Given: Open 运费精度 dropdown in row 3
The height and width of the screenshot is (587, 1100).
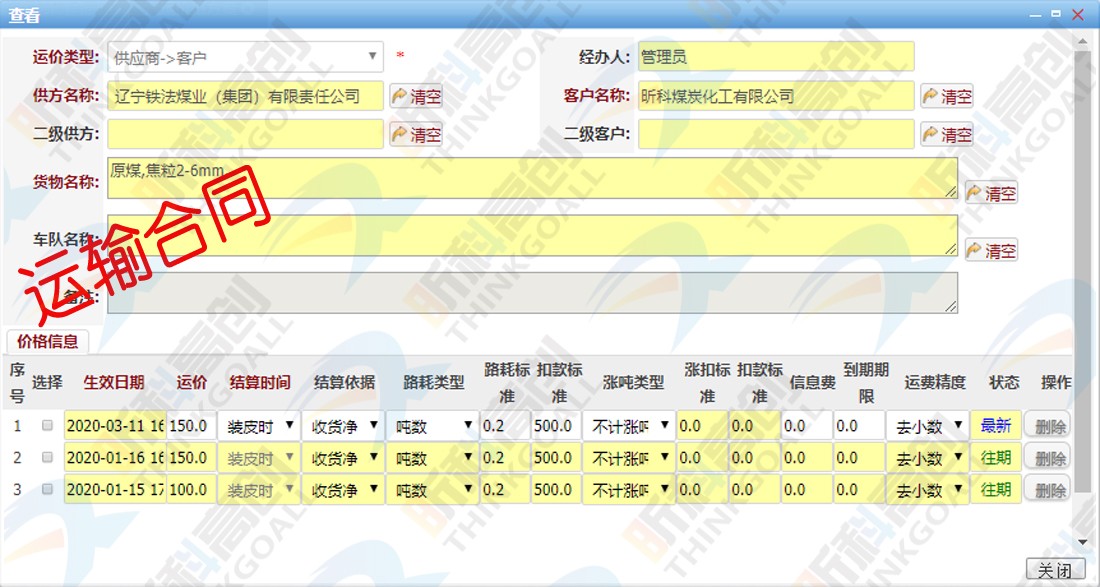Looking at the screenshot, I should tap(928, 490).
